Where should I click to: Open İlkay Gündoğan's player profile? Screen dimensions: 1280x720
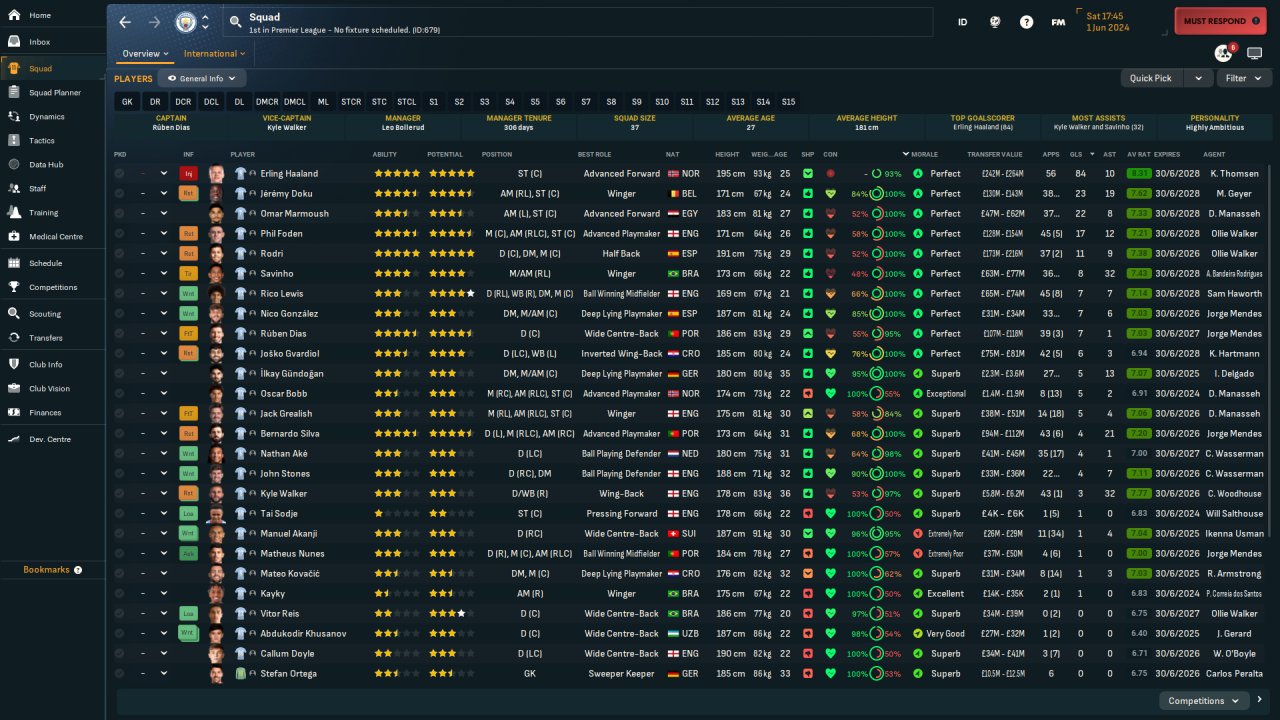click(x=291, y=373)
